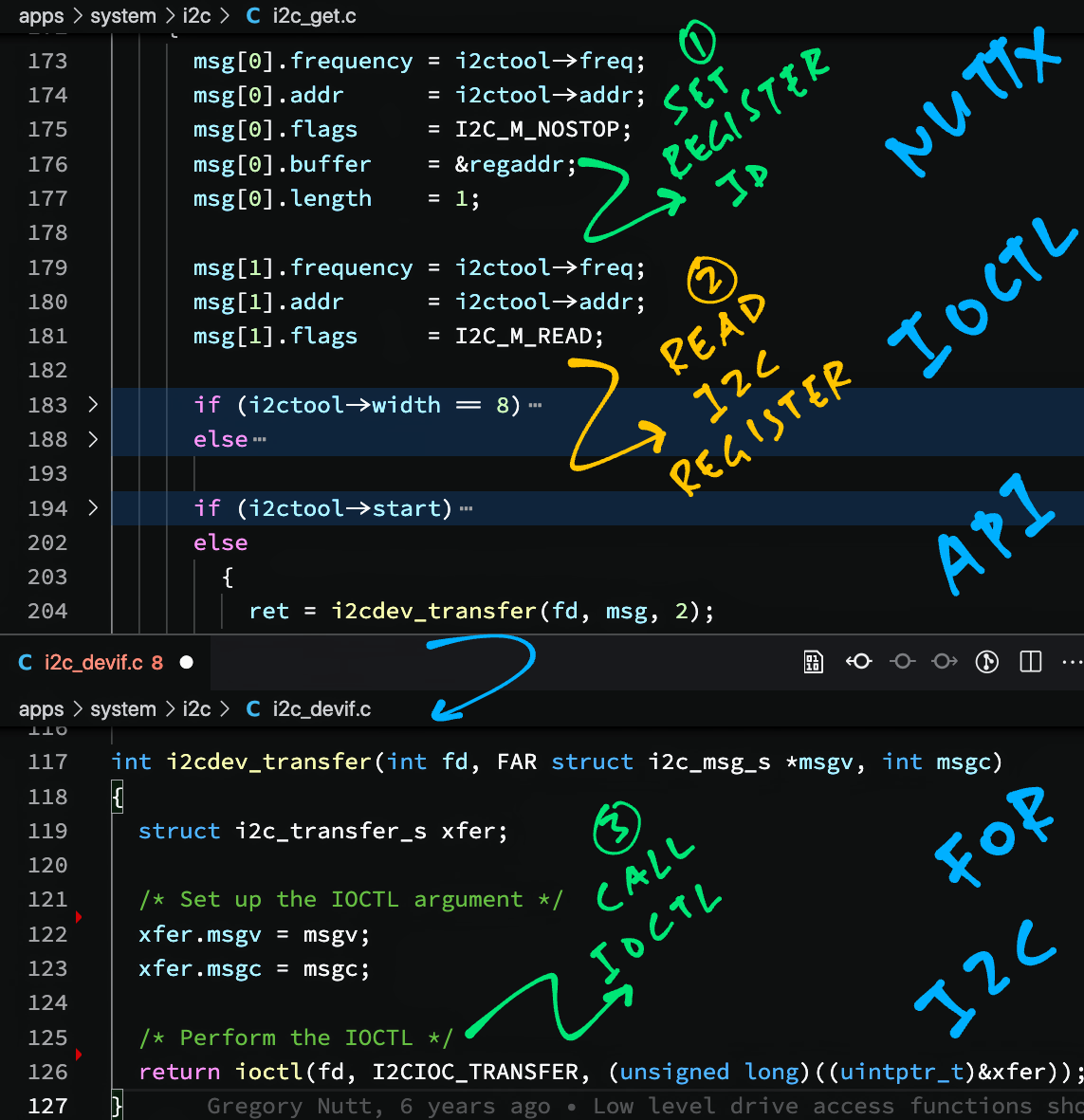This screenshot has height=1120, width=1084.
Task: Click I2C_M_READ on line 181
Action: (x=524, y=336)
